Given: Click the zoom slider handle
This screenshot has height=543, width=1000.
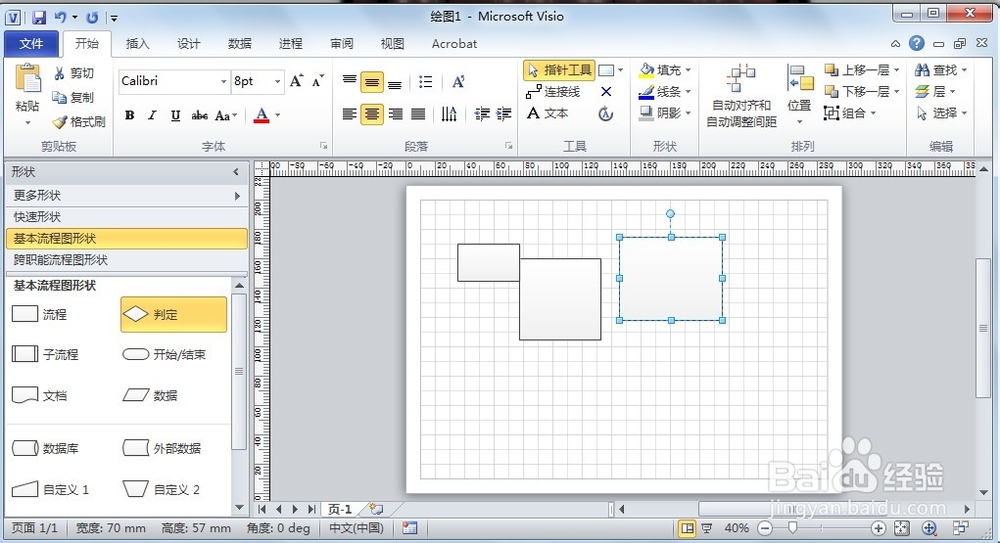Looking at the screenshot, I should coord(793,528).
